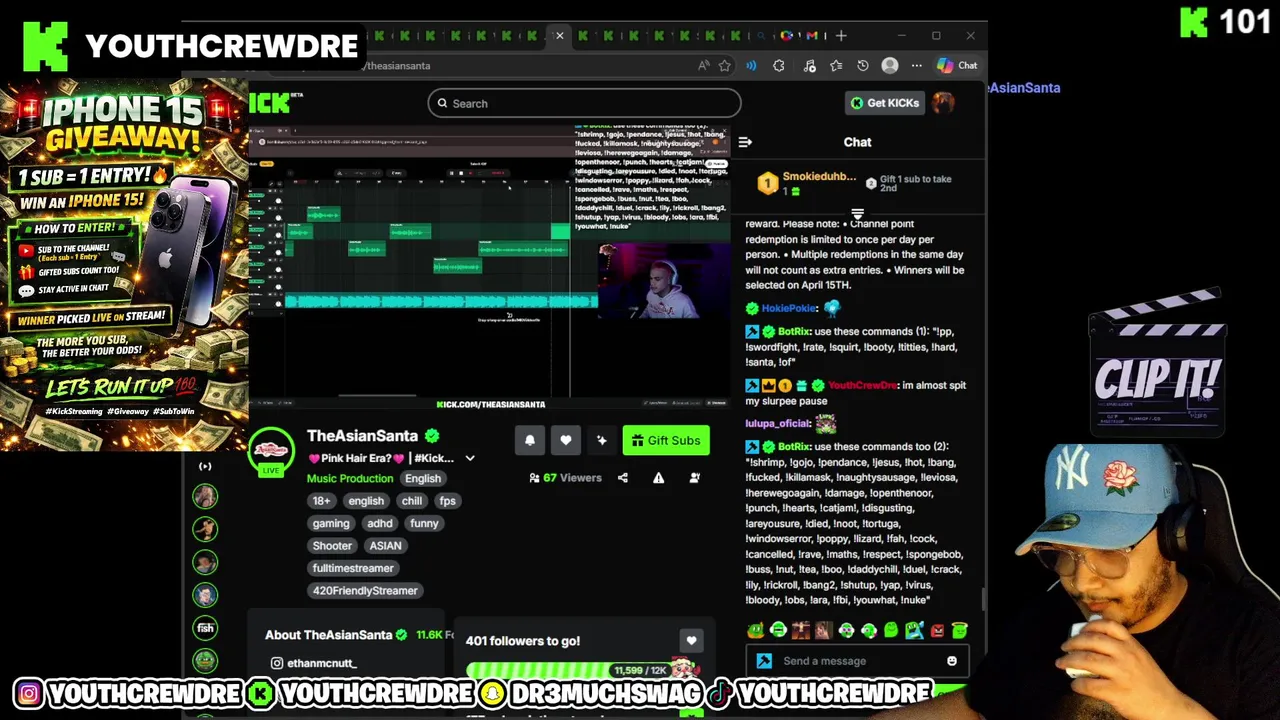The height and width of the screenshot is (720, 1280).
Task: Select the English language tag
Action: coord(423,478)
